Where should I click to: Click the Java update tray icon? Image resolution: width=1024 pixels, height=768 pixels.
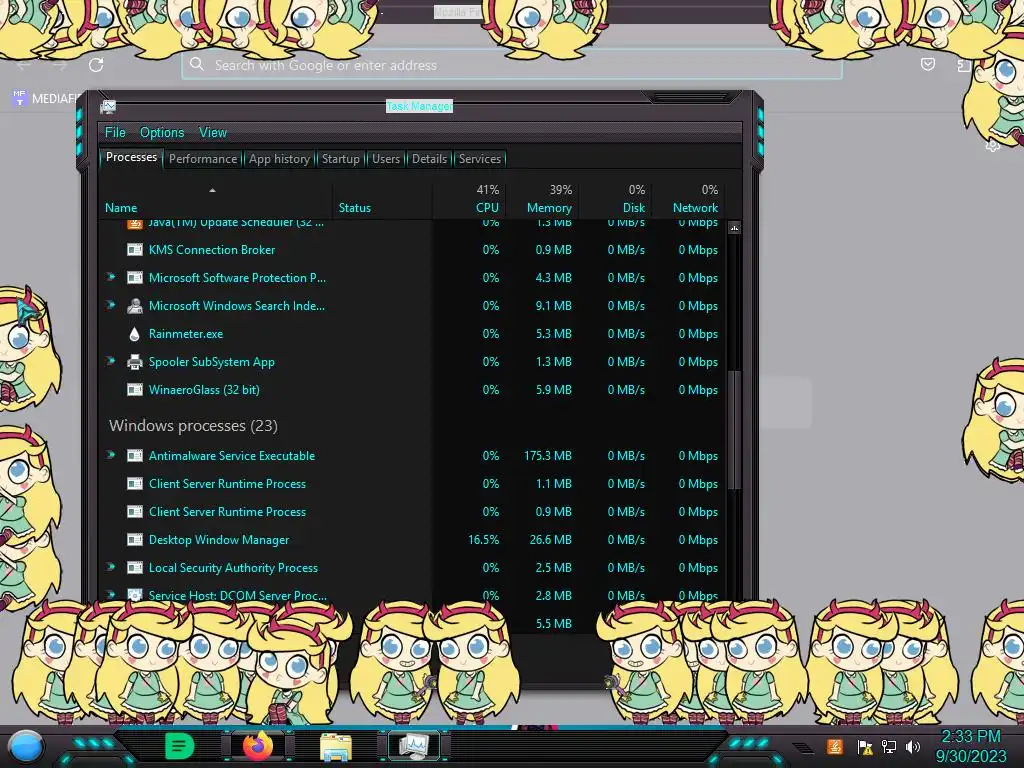pos(835,746)
